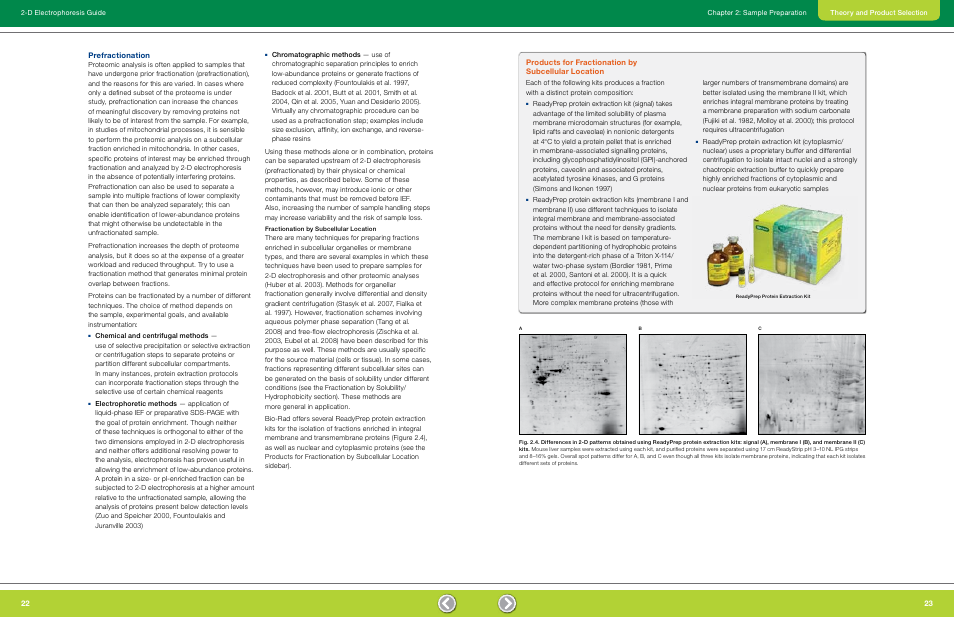The image size is (954, 618).
Task: Click ReadyPrep Protein Extraction Kit caption label
Action: click(773, 296)
